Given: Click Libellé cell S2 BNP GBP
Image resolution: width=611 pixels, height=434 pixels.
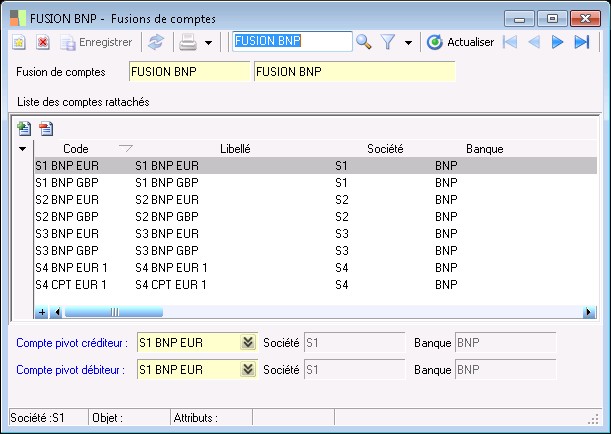Looking at the screenshot, I should point(167,217).
